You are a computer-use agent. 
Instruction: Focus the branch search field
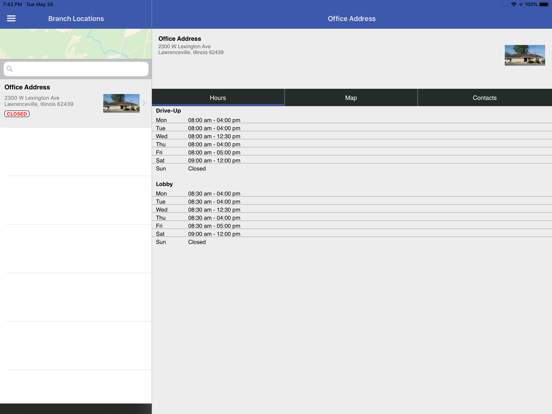click(76, 69)
